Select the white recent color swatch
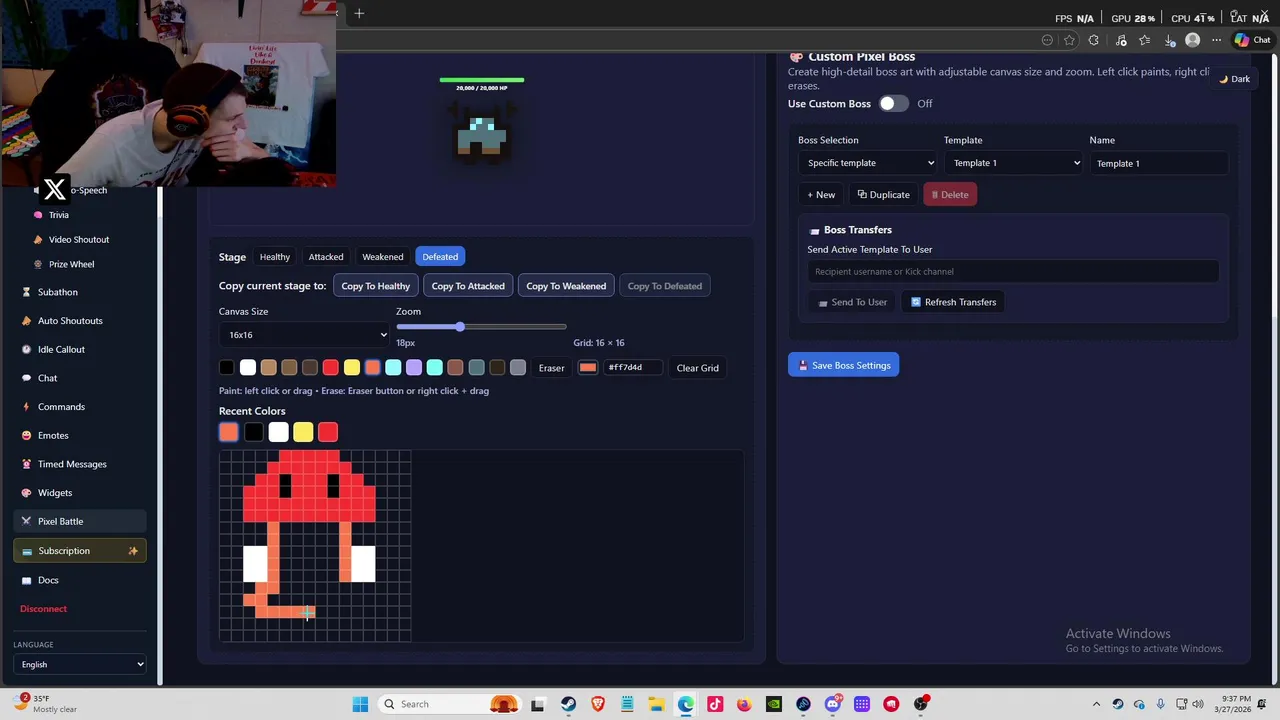Viewport: 1280px width, 720px height. tap(278, 432)
